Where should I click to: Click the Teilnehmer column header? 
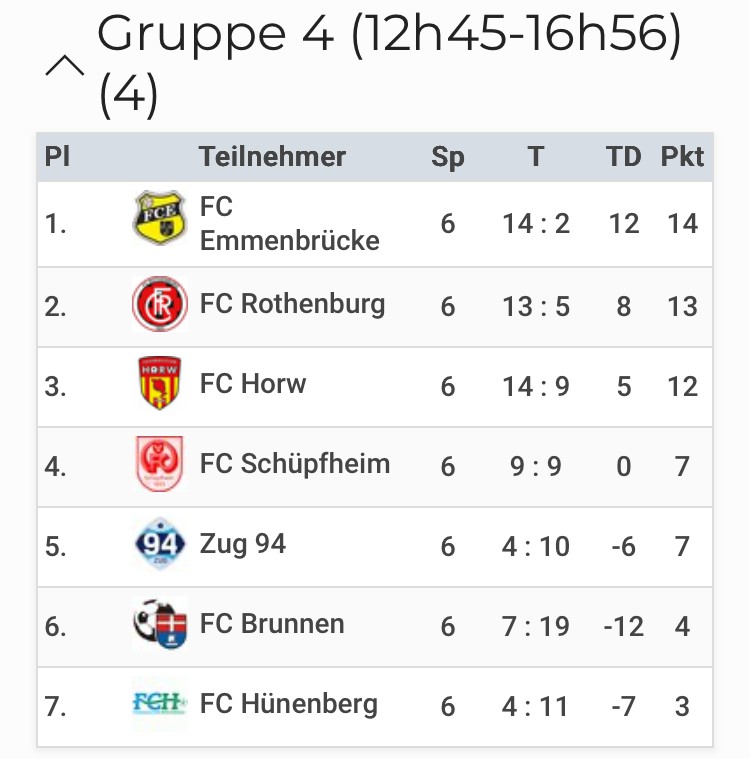(272, 157)
